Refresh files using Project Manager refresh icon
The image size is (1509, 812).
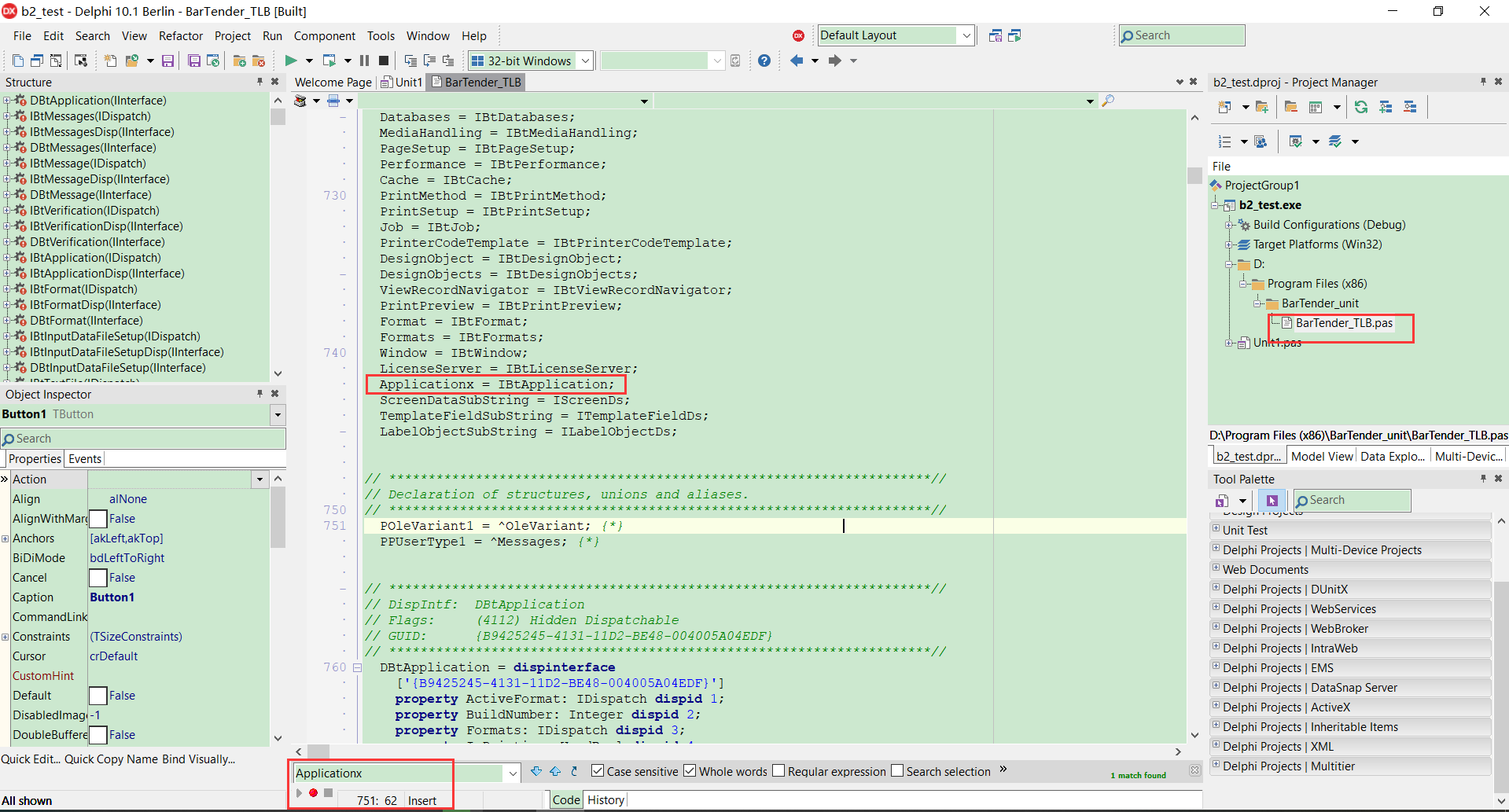click(x=1361, y=107)
